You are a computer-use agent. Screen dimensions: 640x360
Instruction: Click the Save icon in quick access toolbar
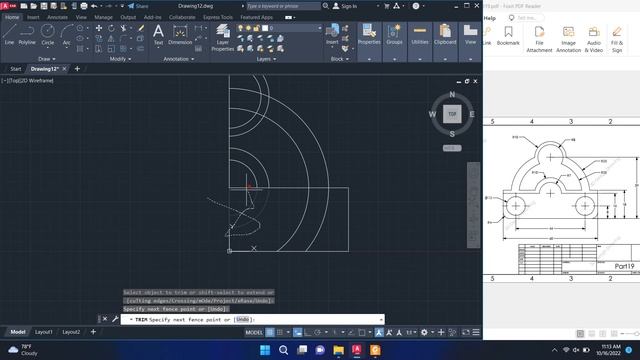point(44,6)
